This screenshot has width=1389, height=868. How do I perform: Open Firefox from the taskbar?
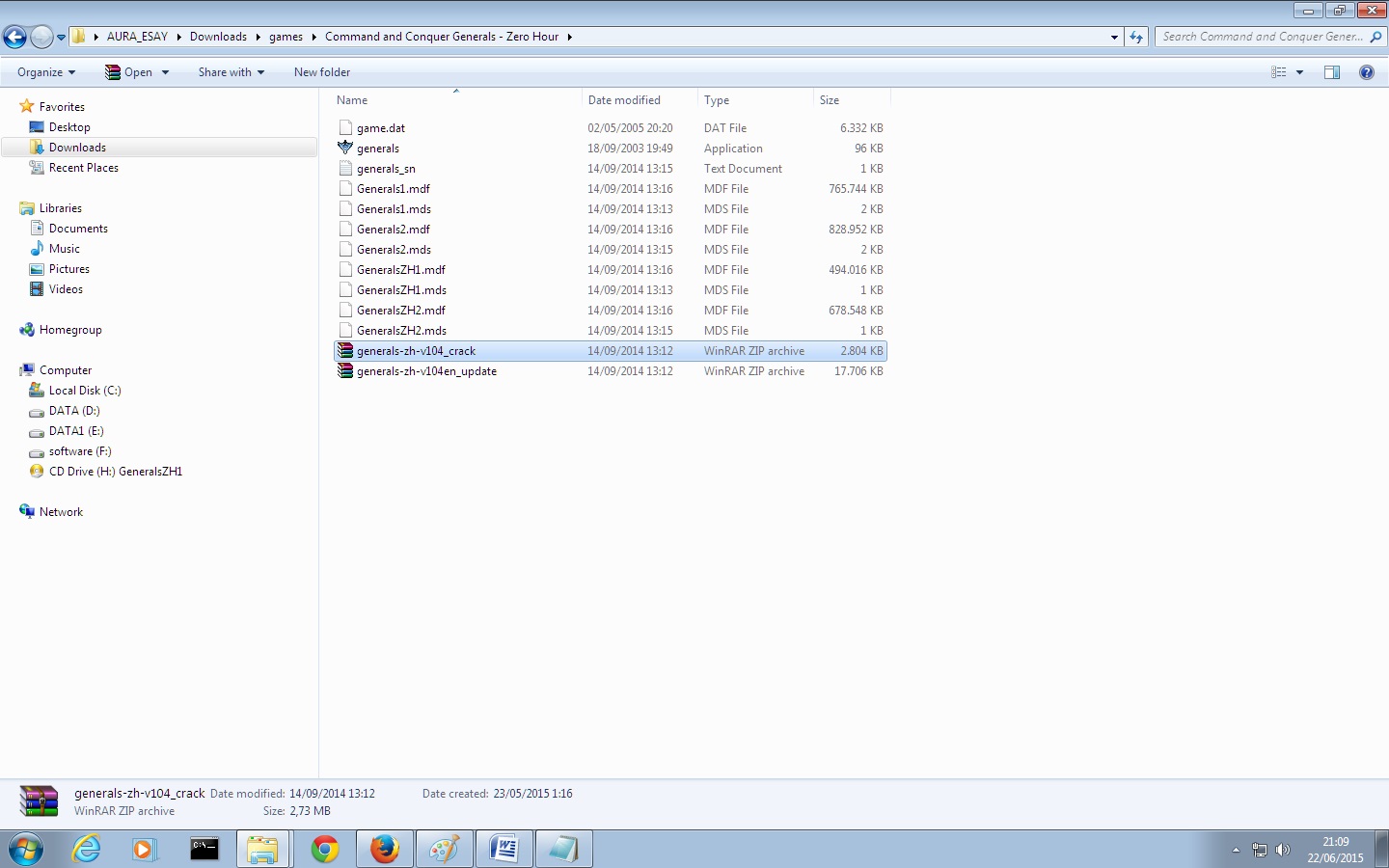pyautogui.click(x=385, y=850)
